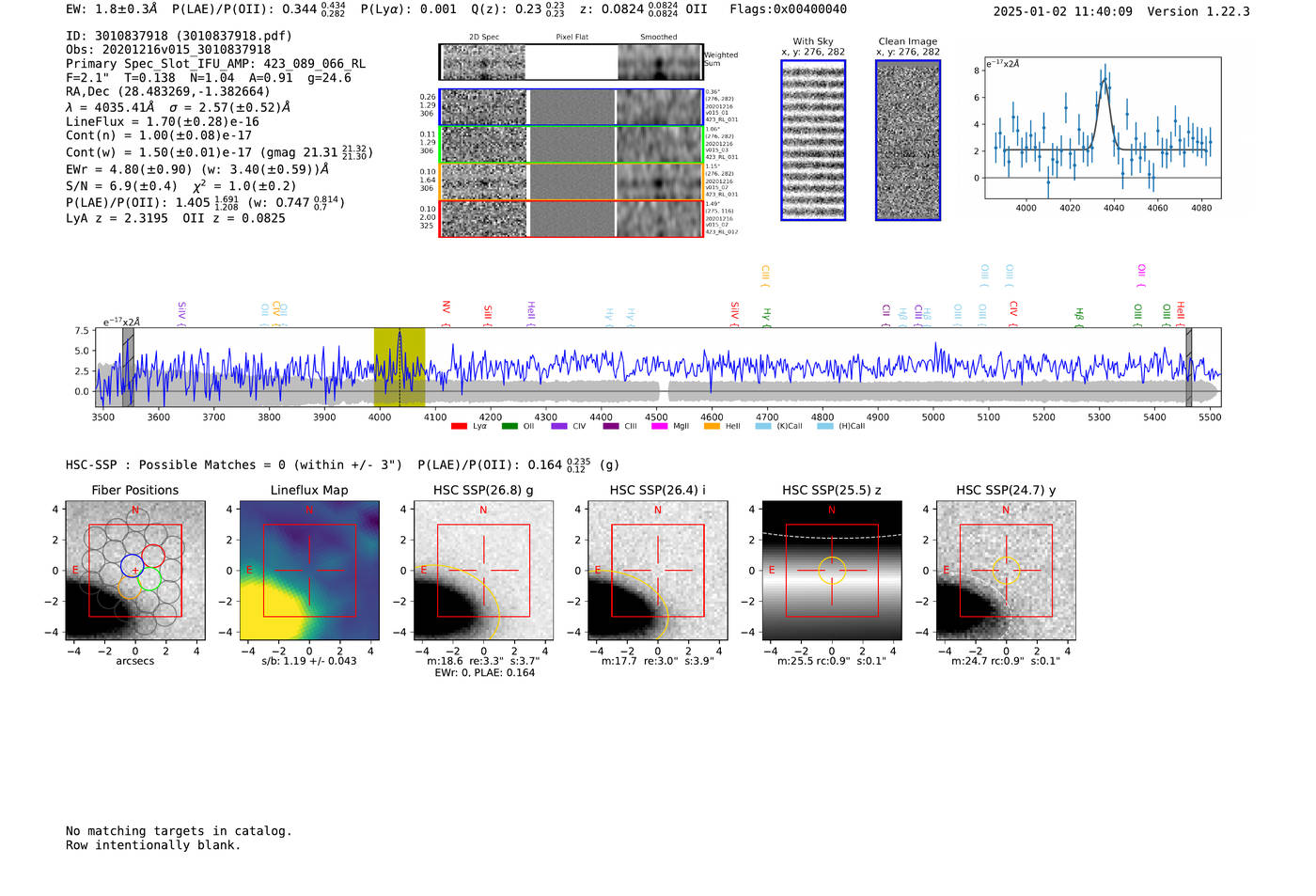Click 'Row intentionally blank.' text
The height and width of the screenshot is (896, 1316).
click(153, 845)
